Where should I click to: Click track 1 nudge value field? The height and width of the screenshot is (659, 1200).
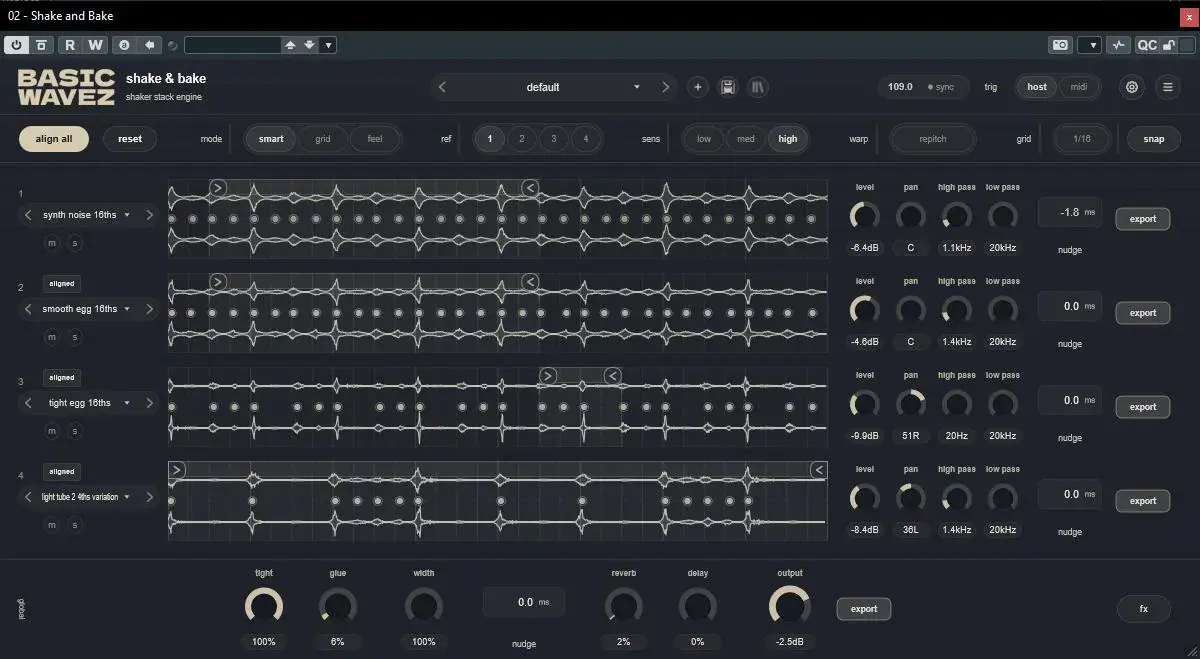point(1070,212)
